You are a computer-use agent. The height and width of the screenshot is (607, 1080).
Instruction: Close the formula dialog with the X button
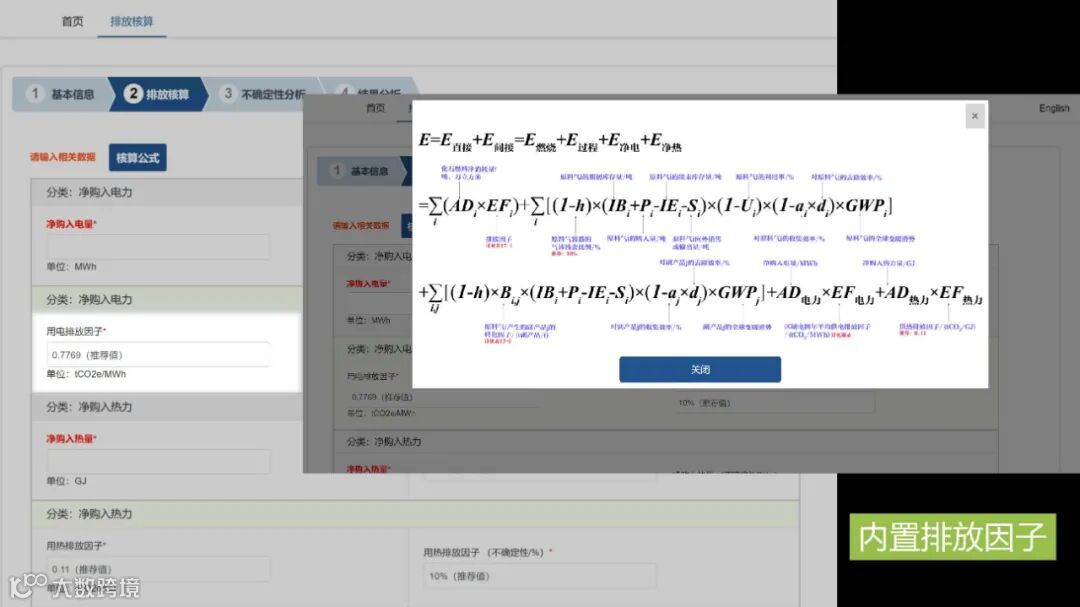(x=975, y=116)
